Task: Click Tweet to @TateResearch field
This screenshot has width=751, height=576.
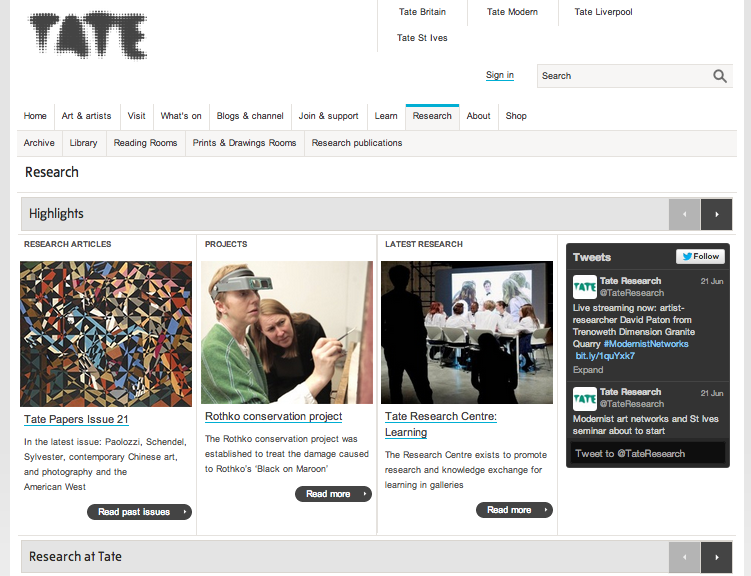Action: 648,453
